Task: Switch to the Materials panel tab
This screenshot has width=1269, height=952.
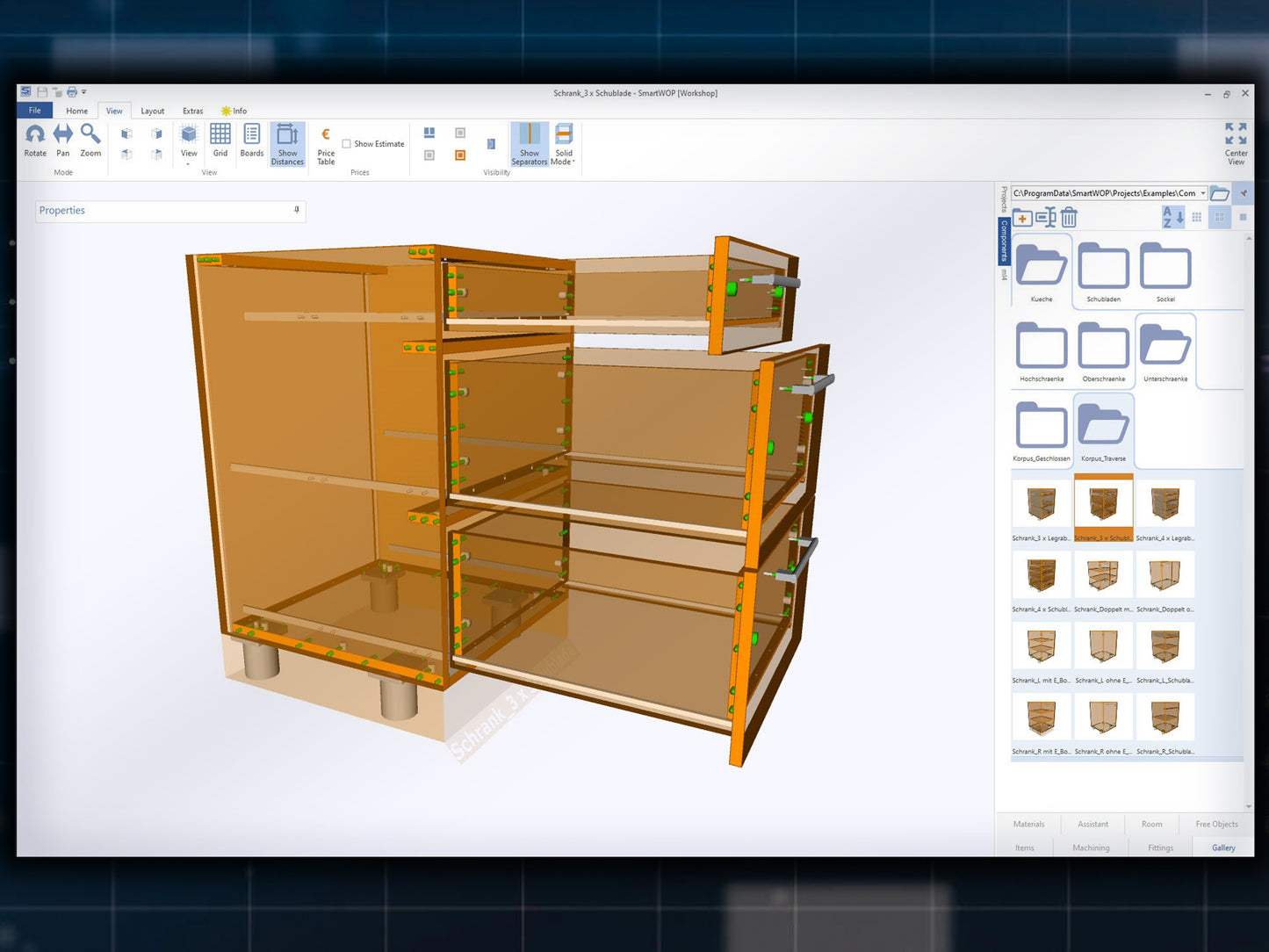Action: tap(1028, 824)
